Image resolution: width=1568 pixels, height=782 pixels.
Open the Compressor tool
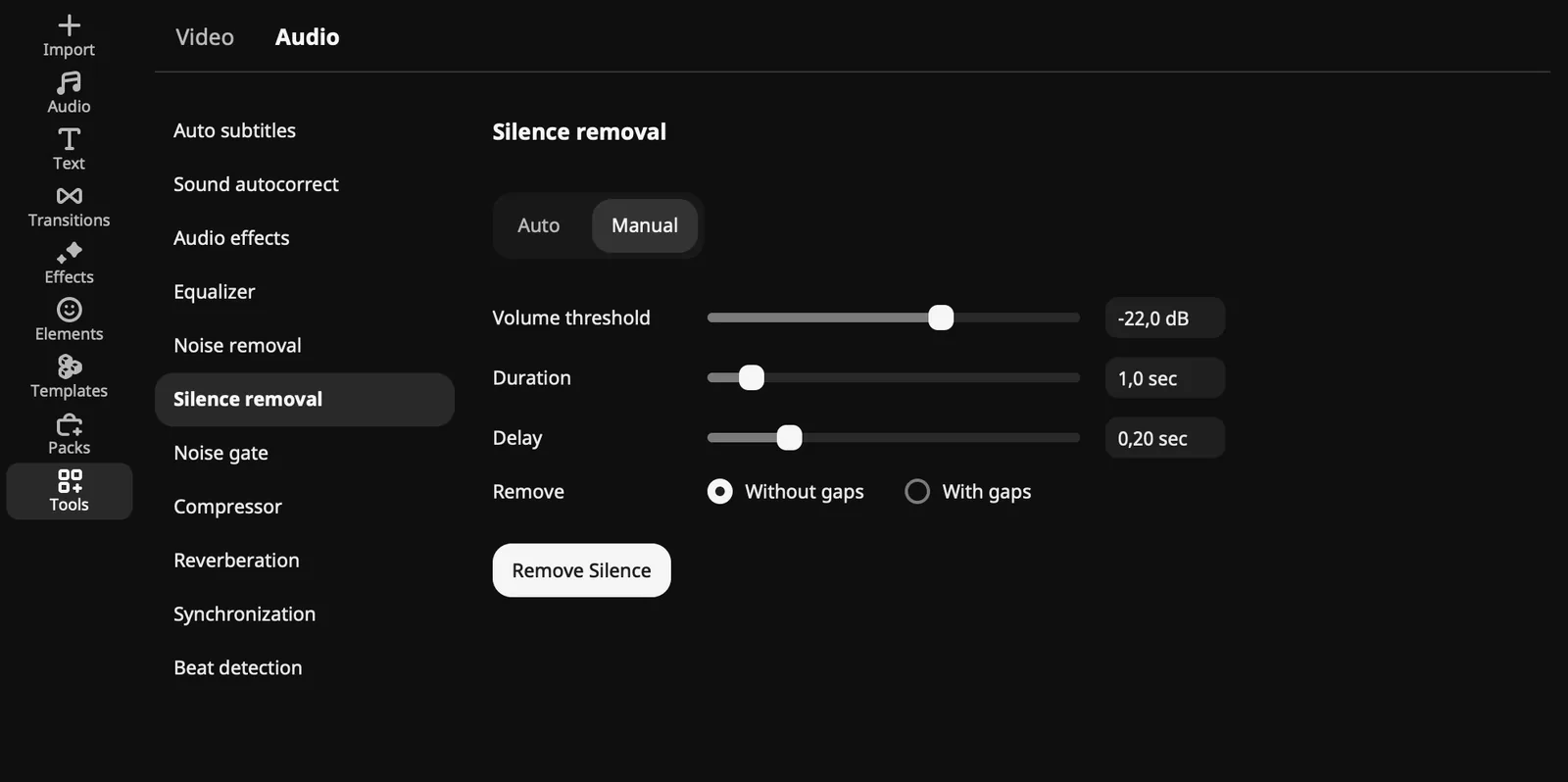pos(227,507)
